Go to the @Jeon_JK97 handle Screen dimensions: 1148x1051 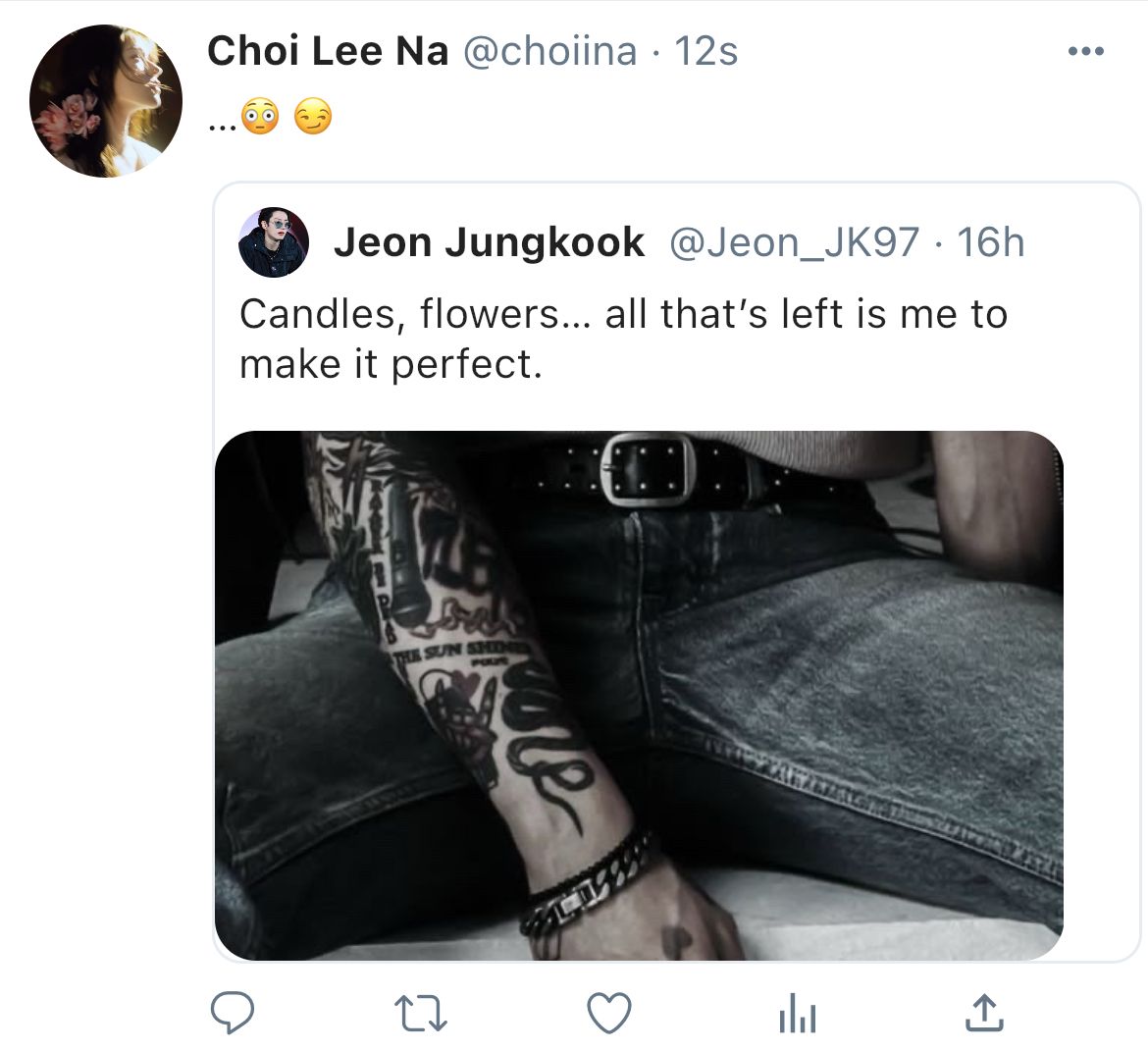(794, 242)
